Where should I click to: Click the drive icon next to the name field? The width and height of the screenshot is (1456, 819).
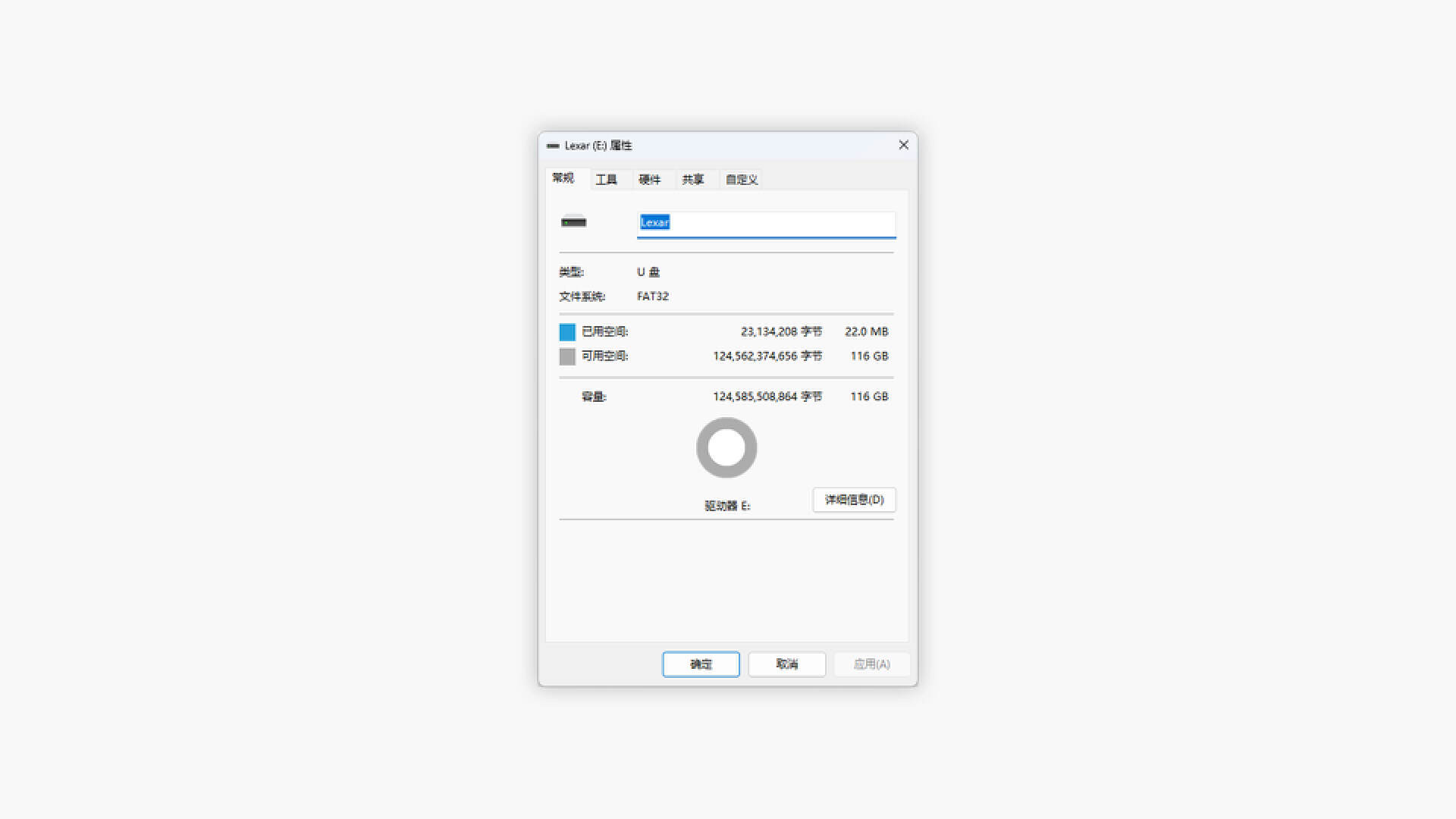pyautogui.click(x=574, y=222)
